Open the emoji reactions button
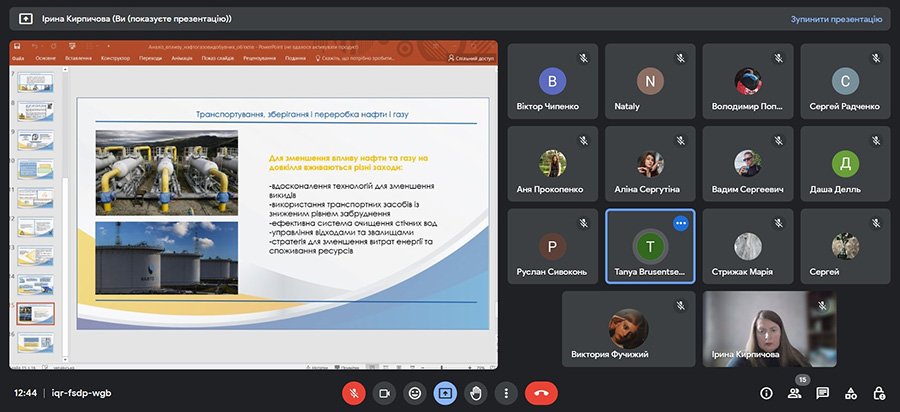Screen dimensions: 900x412 pos(414,393)
